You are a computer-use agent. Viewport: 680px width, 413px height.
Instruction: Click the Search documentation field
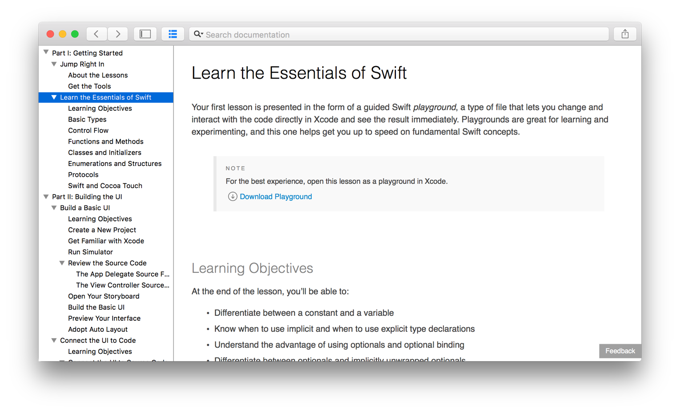399,34
